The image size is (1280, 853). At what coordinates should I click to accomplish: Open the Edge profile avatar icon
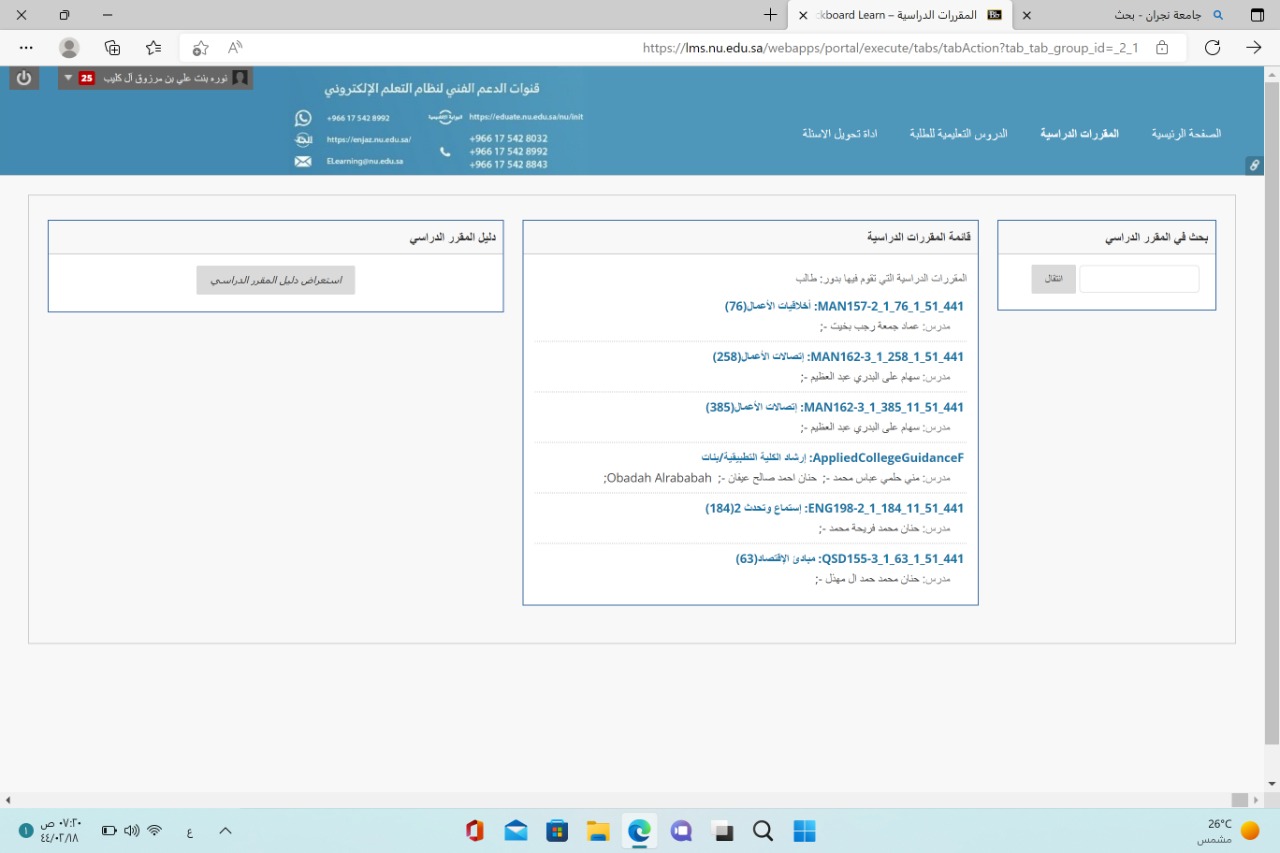69,48
